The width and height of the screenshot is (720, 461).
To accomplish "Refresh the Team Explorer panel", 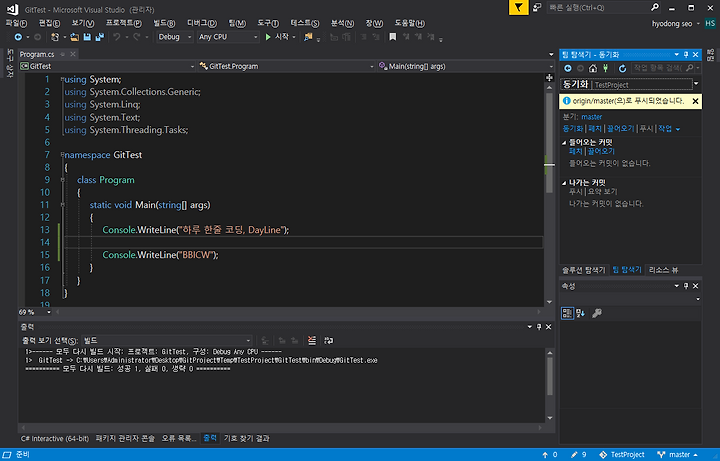I will (622, 68).
